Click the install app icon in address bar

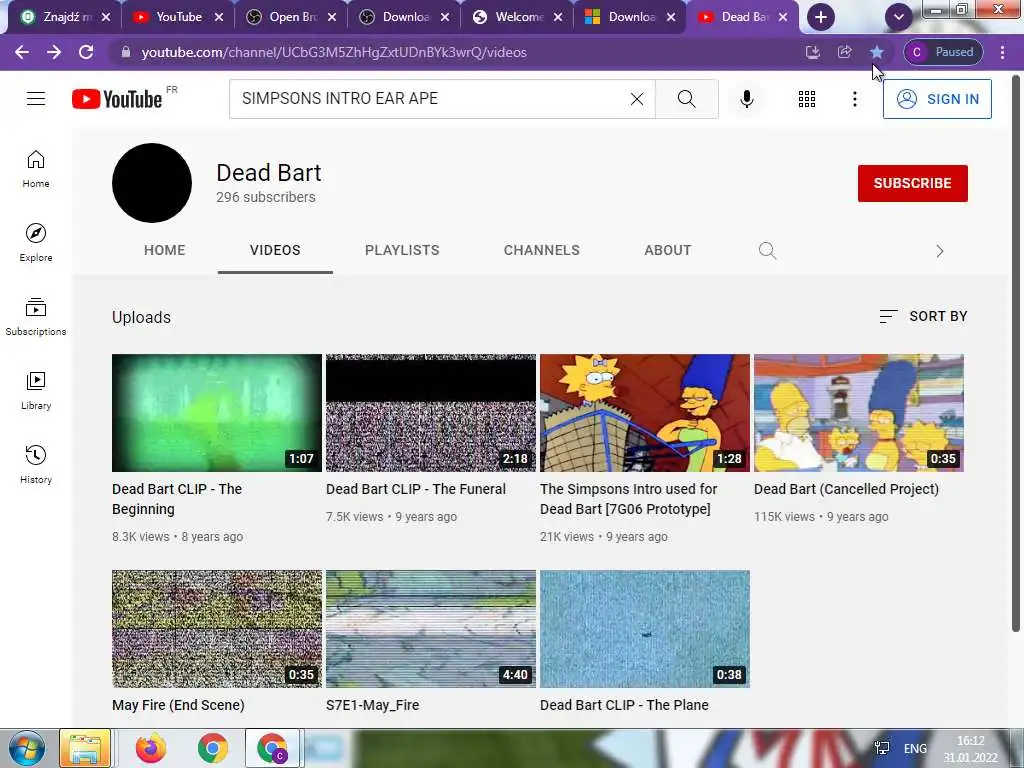click(x=812, y=52)
